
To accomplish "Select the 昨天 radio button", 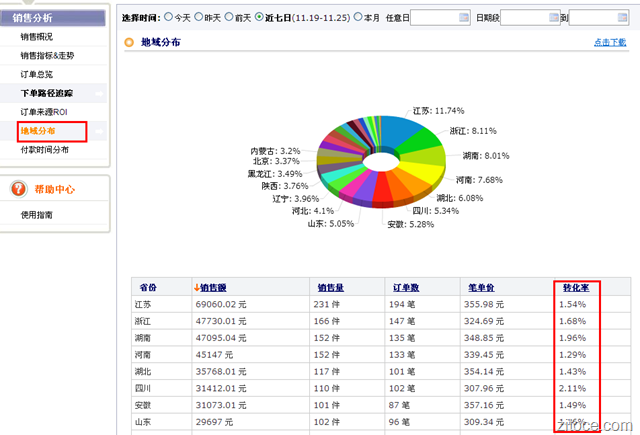I will click(x=199, y=17).
